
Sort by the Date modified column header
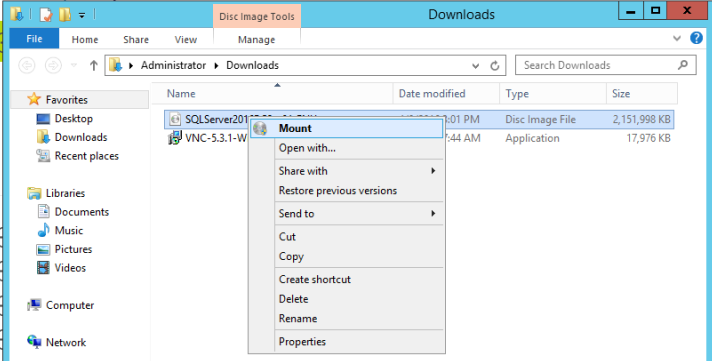432,94
